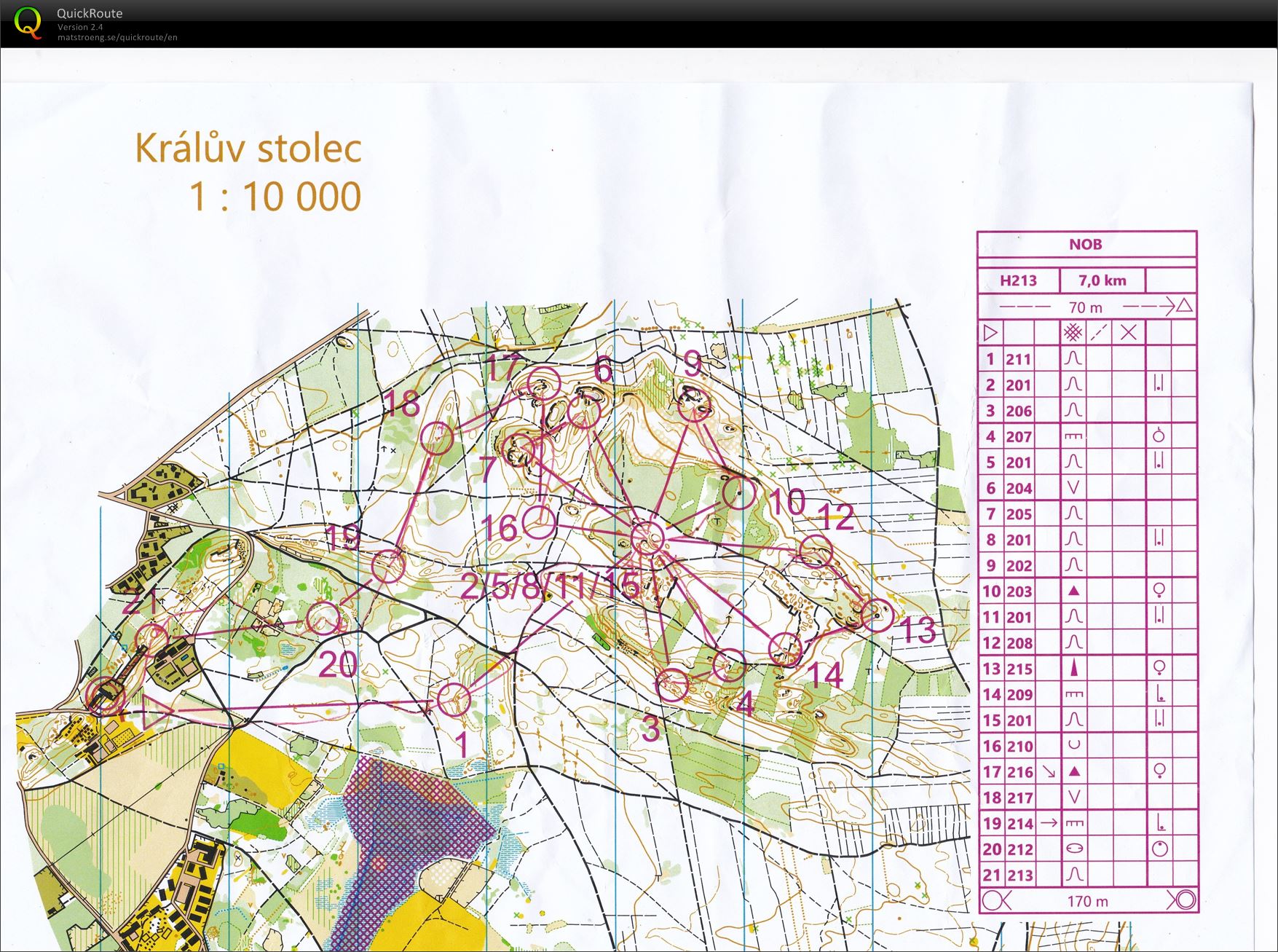1278x952 pixels.
Task: Select control circle 12 on the map
Action: coord(816,551)
